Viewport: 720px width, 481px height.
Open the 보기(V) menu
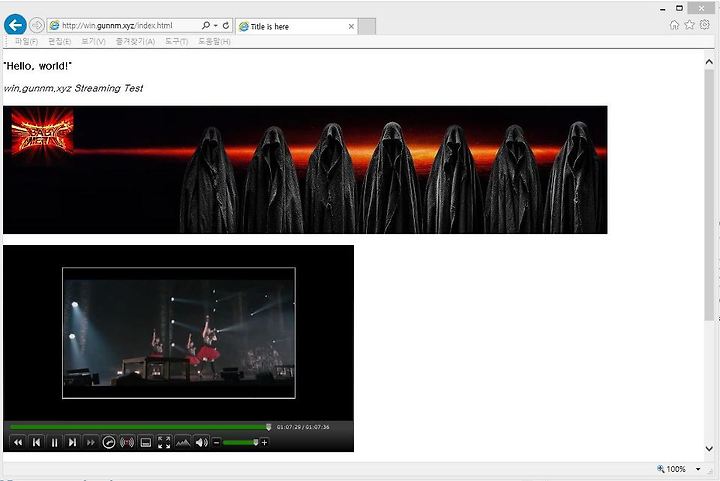[x=93, y=41]
